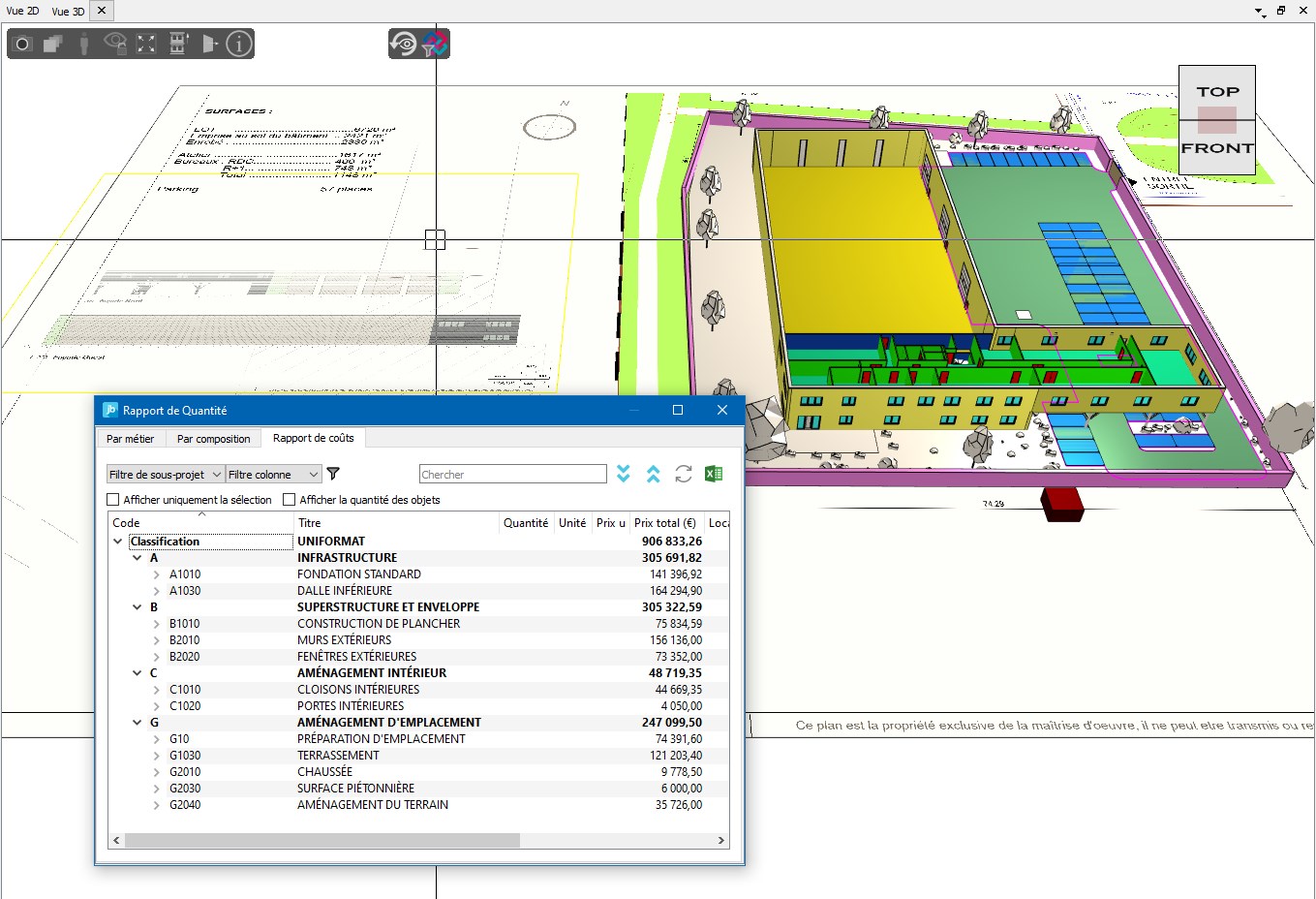Switch to the 'Par métier' tab

pos(130,439)
